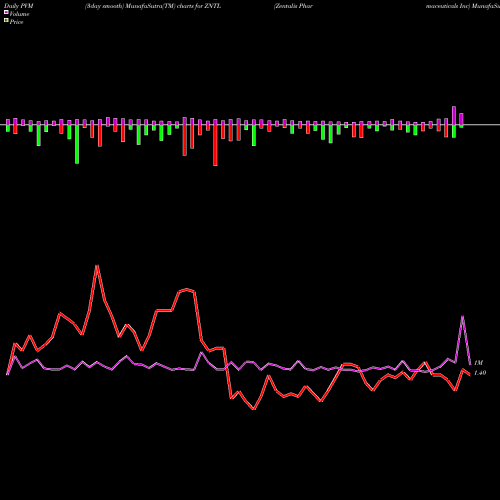Screen dimensions: 500x500
Task: Click the Price legend label
Action: pos(16,22)
